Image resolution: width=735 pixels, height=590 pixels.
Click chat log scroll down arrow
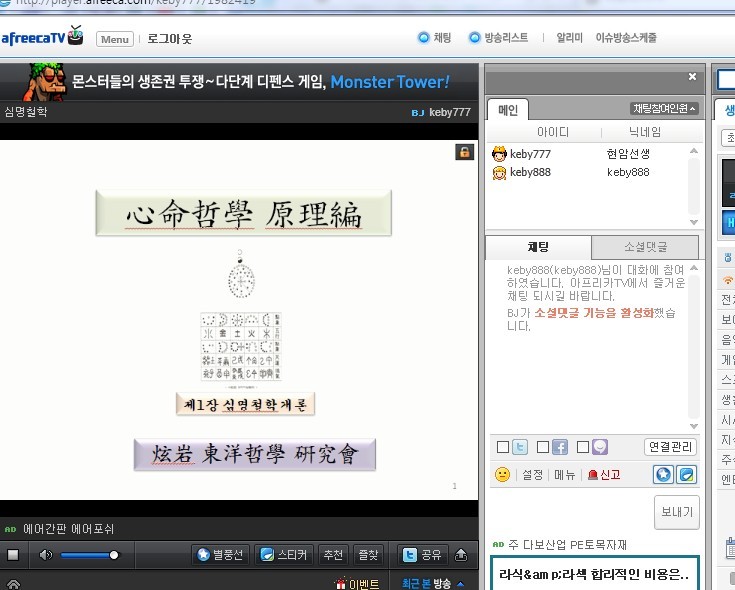coord(694,426)
